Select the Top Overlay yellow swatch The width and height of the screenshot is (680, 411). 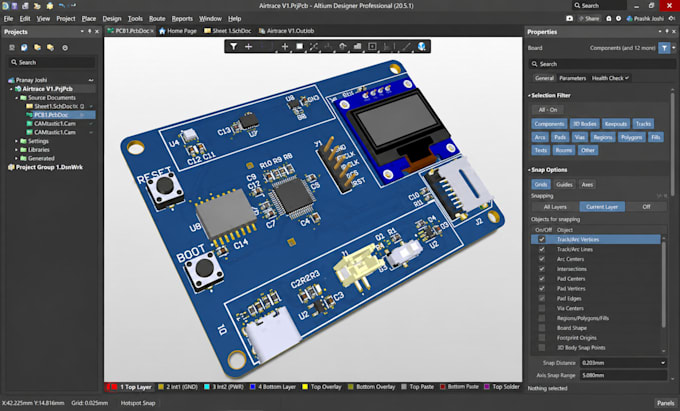pos(305,387)
